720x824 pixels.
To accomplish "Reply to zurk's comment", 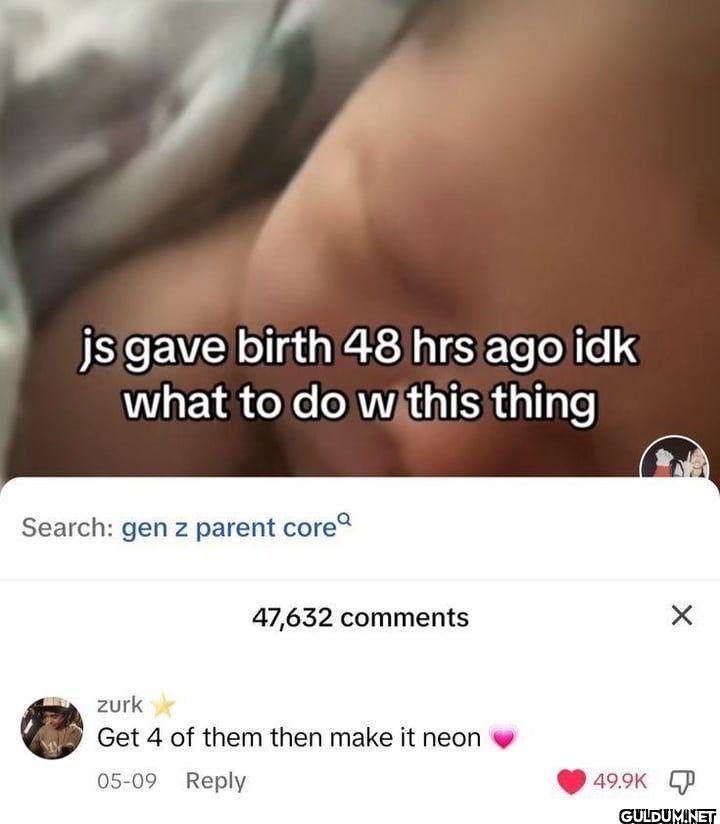I will [x=215, y=781].
